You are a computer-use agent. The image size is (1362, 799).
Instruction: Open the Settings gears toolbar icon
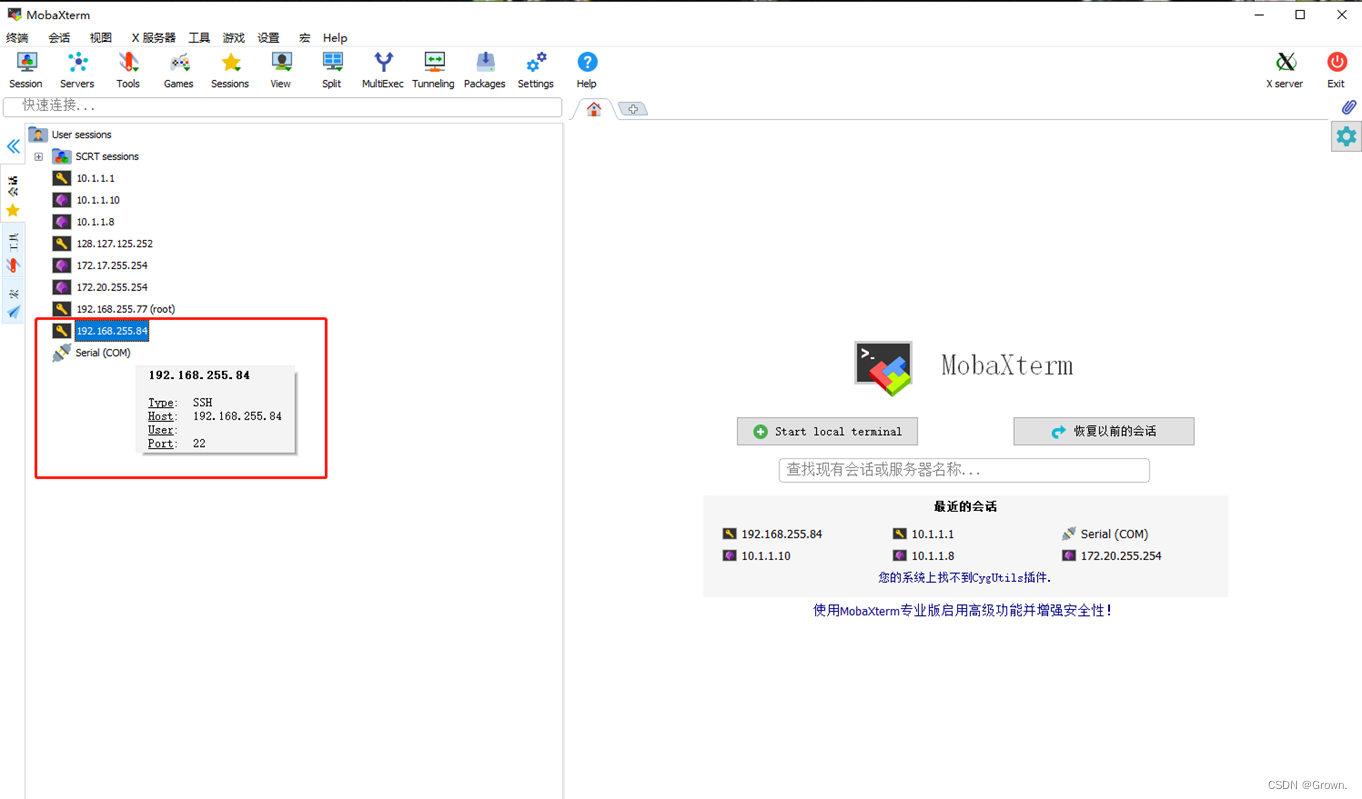point(536,70)
